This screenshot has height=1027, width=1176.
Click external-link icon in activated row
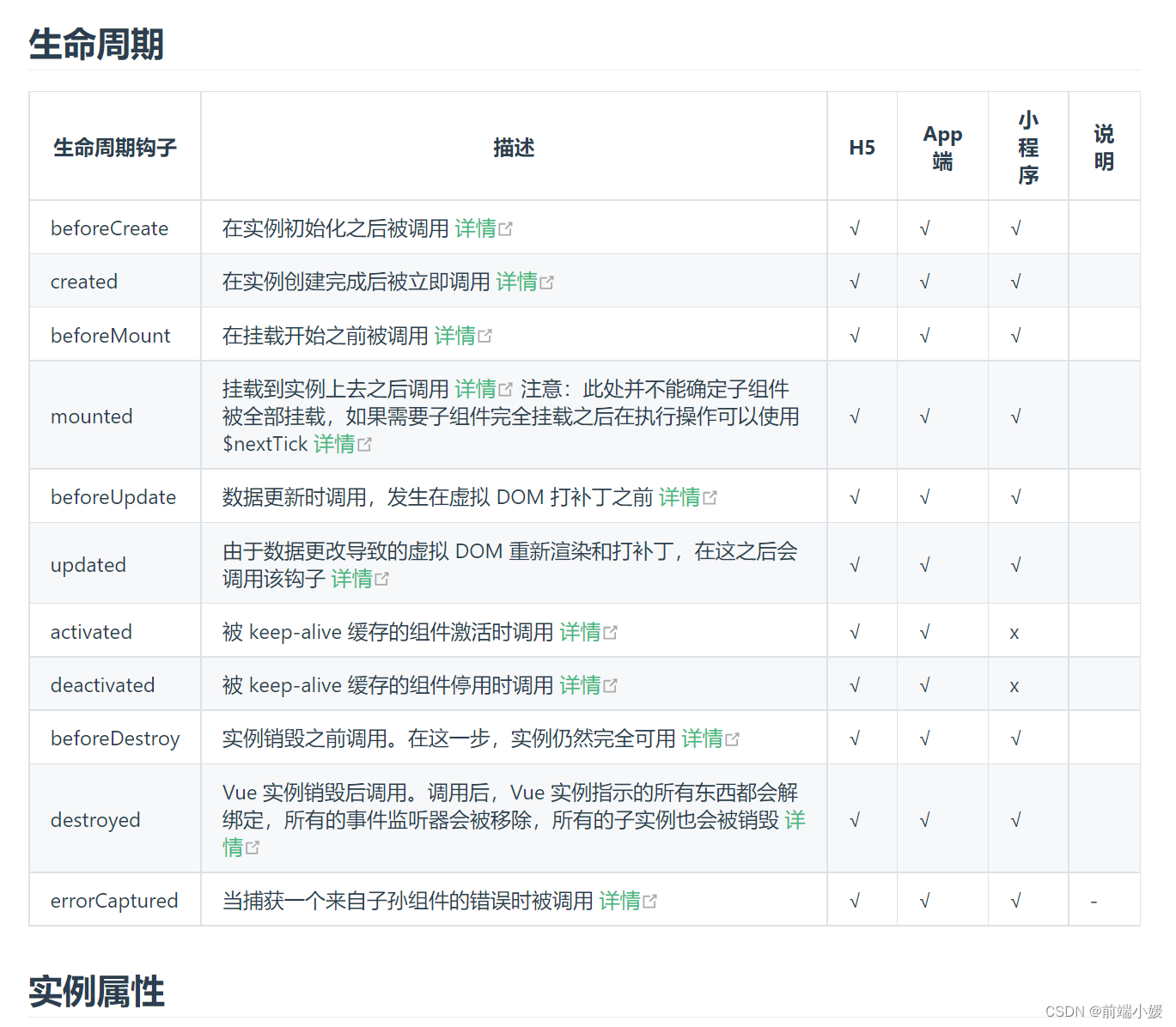[611, 633]
